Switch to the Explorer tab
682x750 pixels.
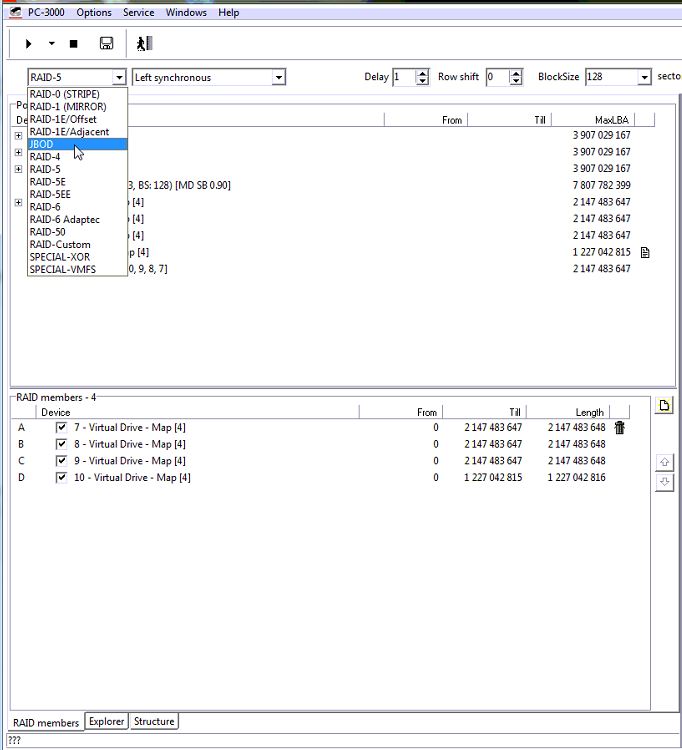107,721
